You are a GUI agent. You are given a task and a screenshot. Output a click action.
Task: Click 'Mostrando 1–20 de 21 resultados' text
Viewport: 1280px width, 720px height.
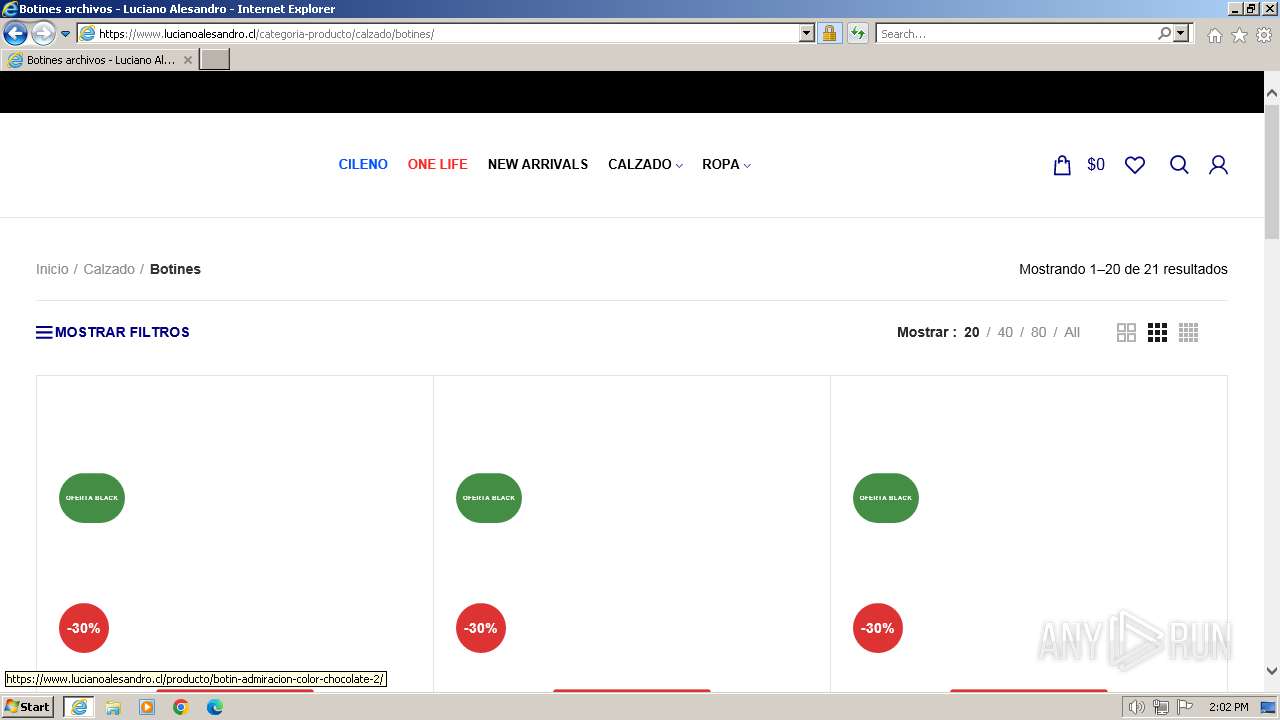pos(1123,269)
